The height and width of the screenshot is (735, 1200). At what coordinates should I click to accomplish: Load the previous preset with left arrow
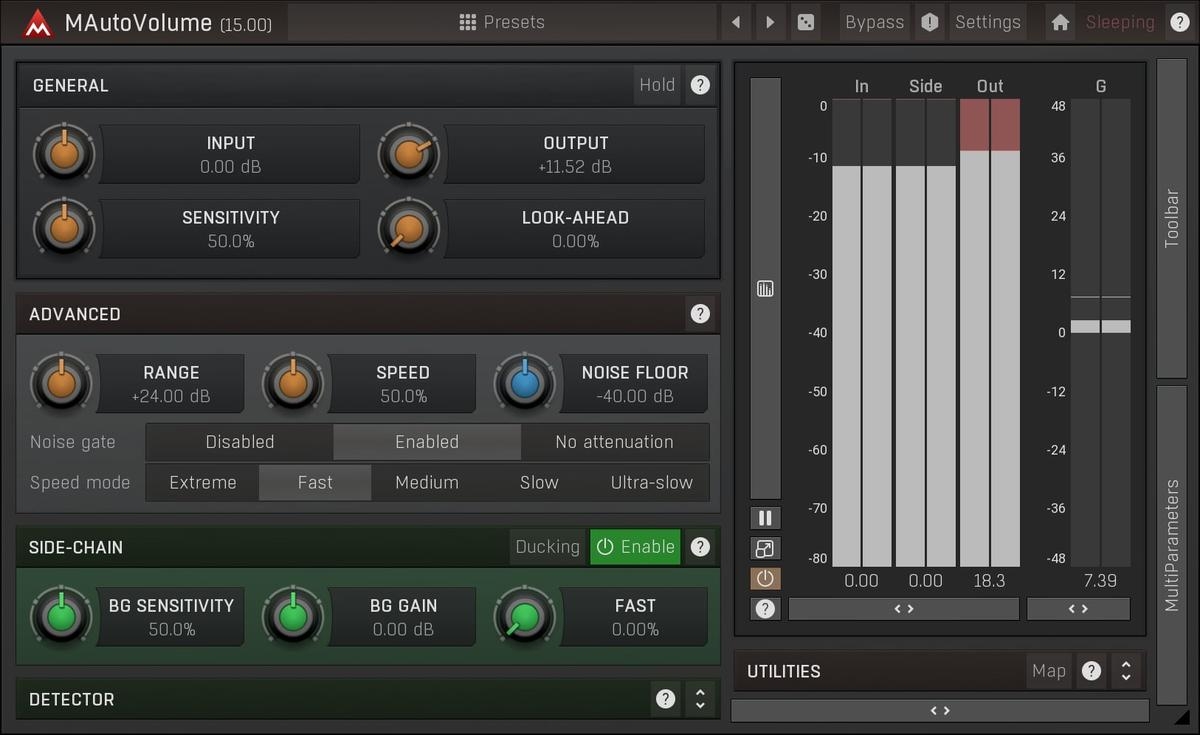click(x=736, y=22)
